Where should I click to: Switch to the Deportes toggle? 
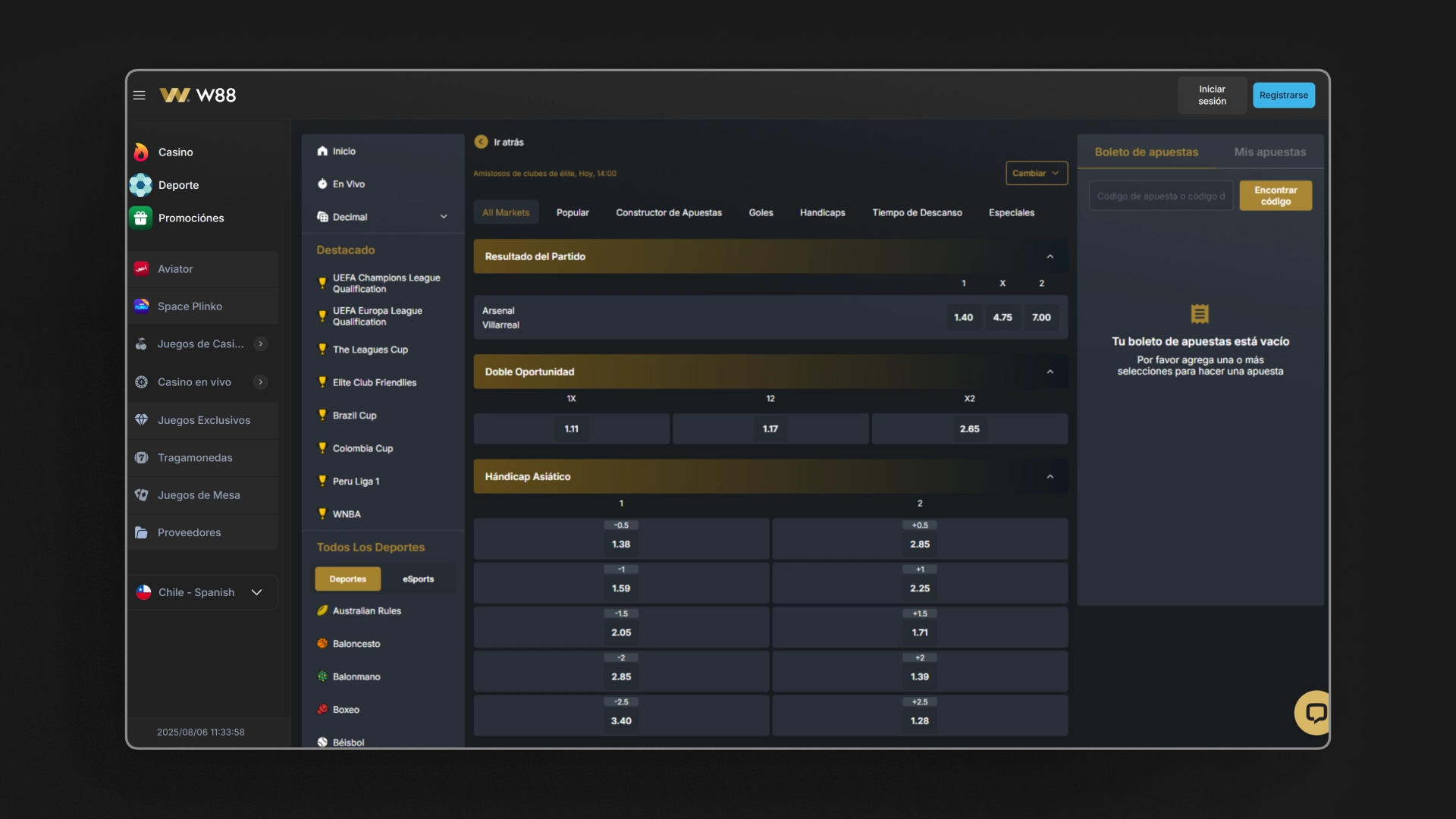(348, 579)
